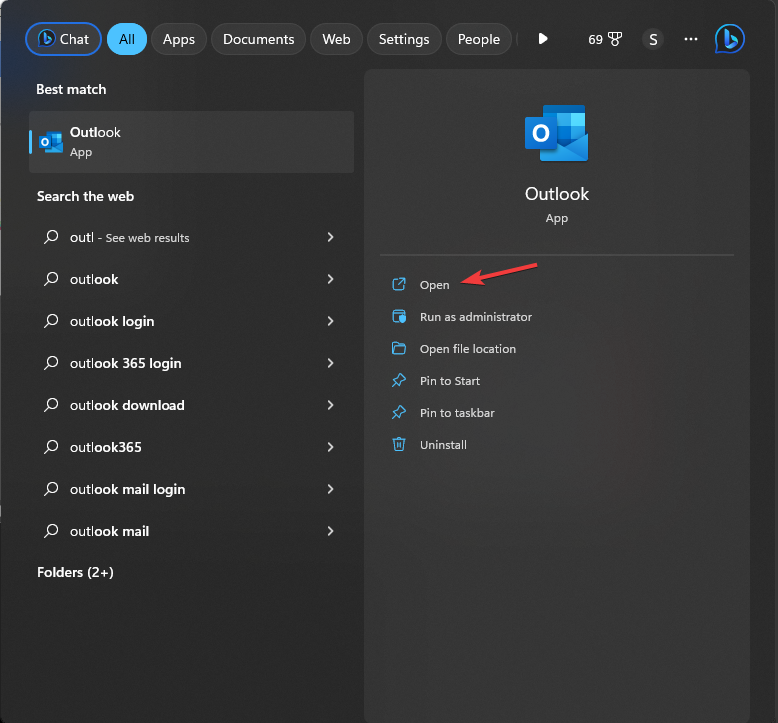Choose Pin to Start for Outlook
The width and height of the screenshot is (778, 723).
tap(449, 381)
